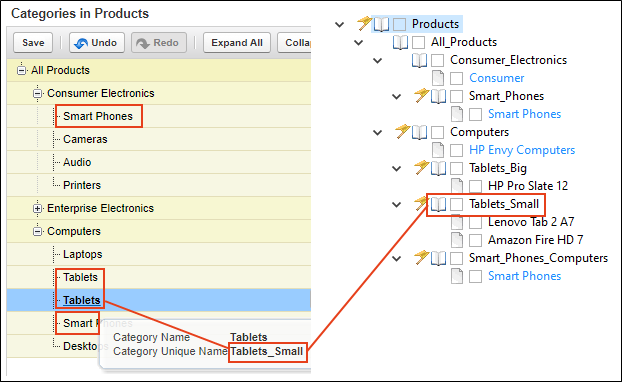Click the Products book icon
622x382 pixels.
tap(381, 24)
